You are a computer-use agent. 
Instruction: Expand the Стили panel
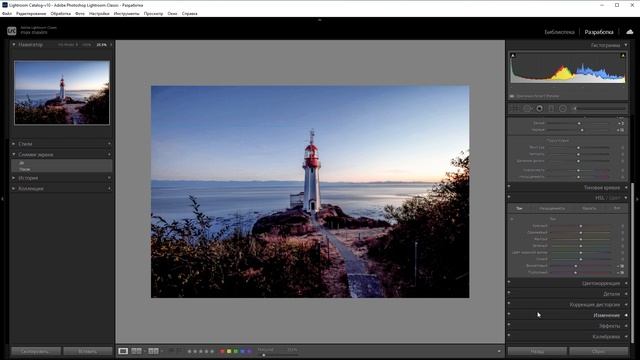[x=13, y=144]
